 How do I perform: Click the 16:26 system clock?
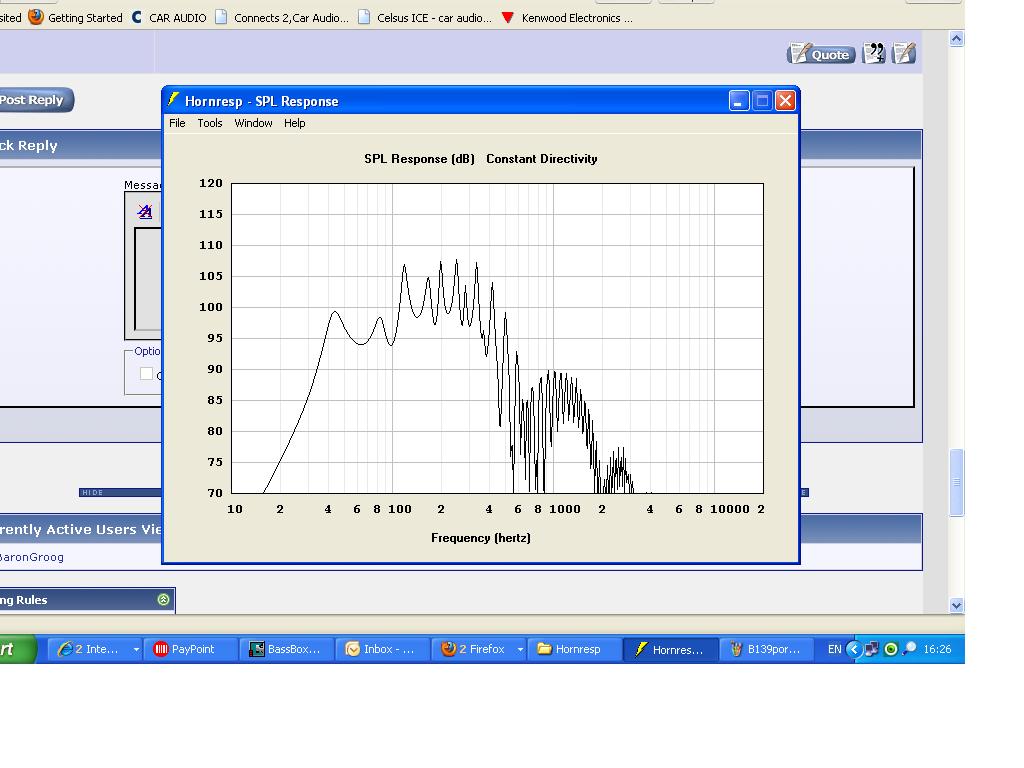tap(937, 649)
